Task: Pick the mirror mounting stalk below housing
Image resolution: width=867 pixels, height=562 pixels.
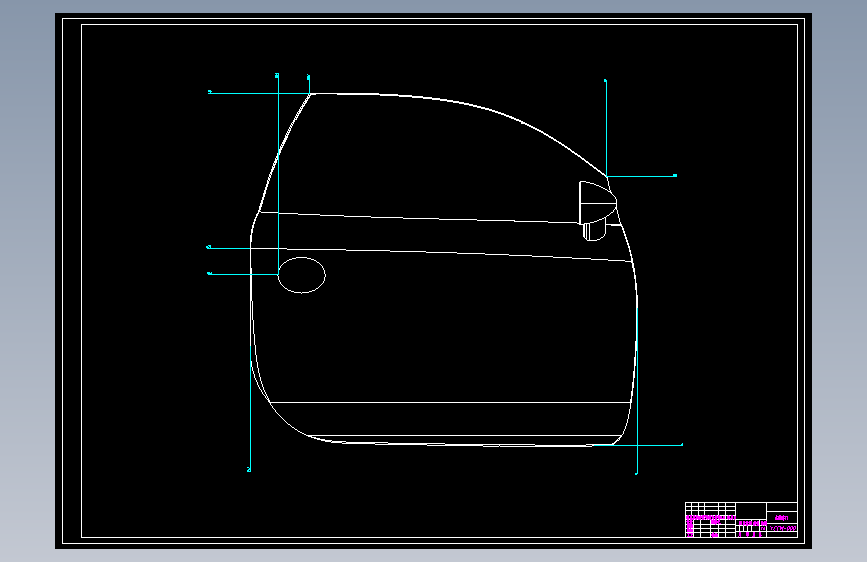Action: point(594,230)
